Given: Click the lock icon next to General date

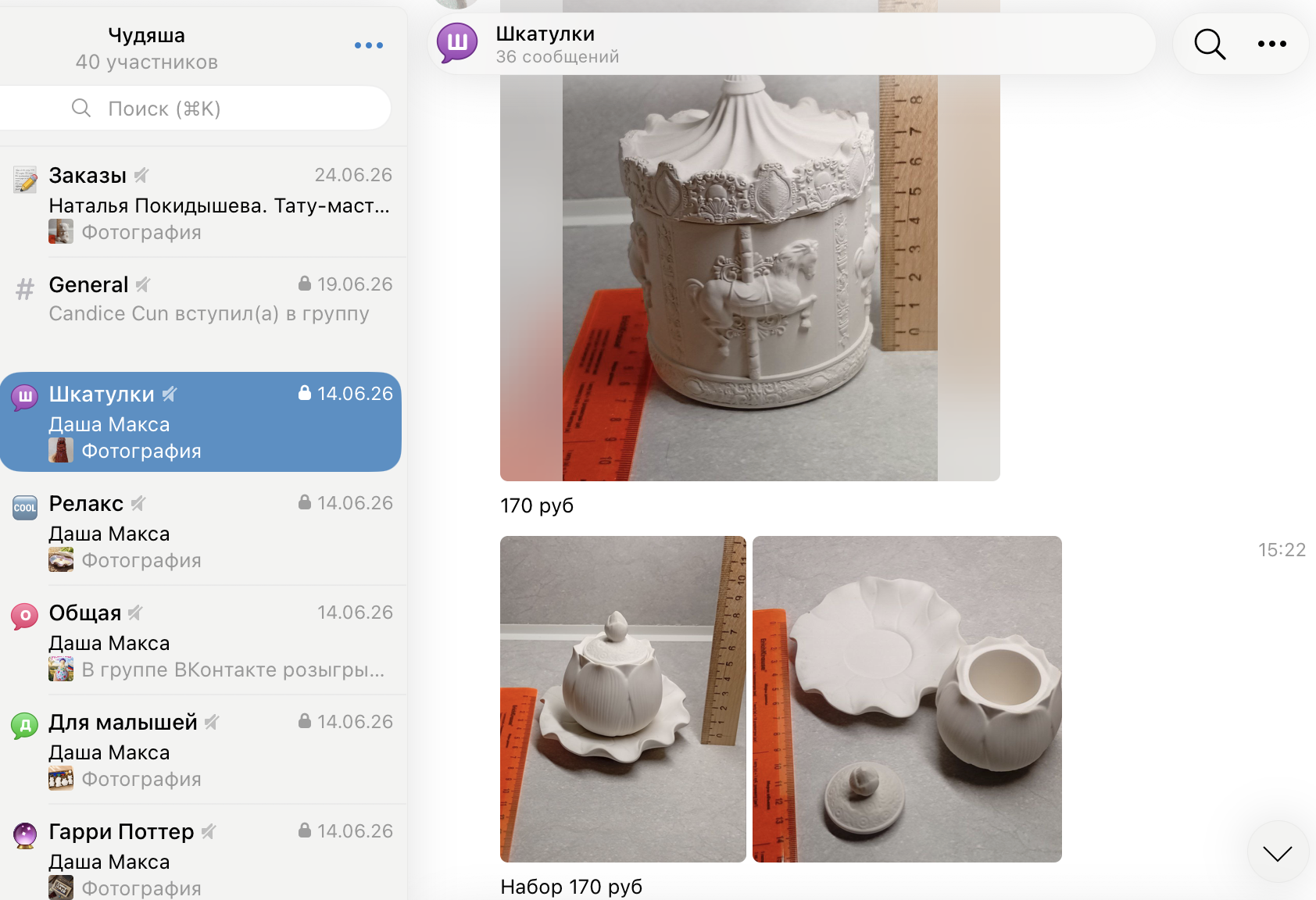Looking at the screenshot, I should (x=305, y=284).
